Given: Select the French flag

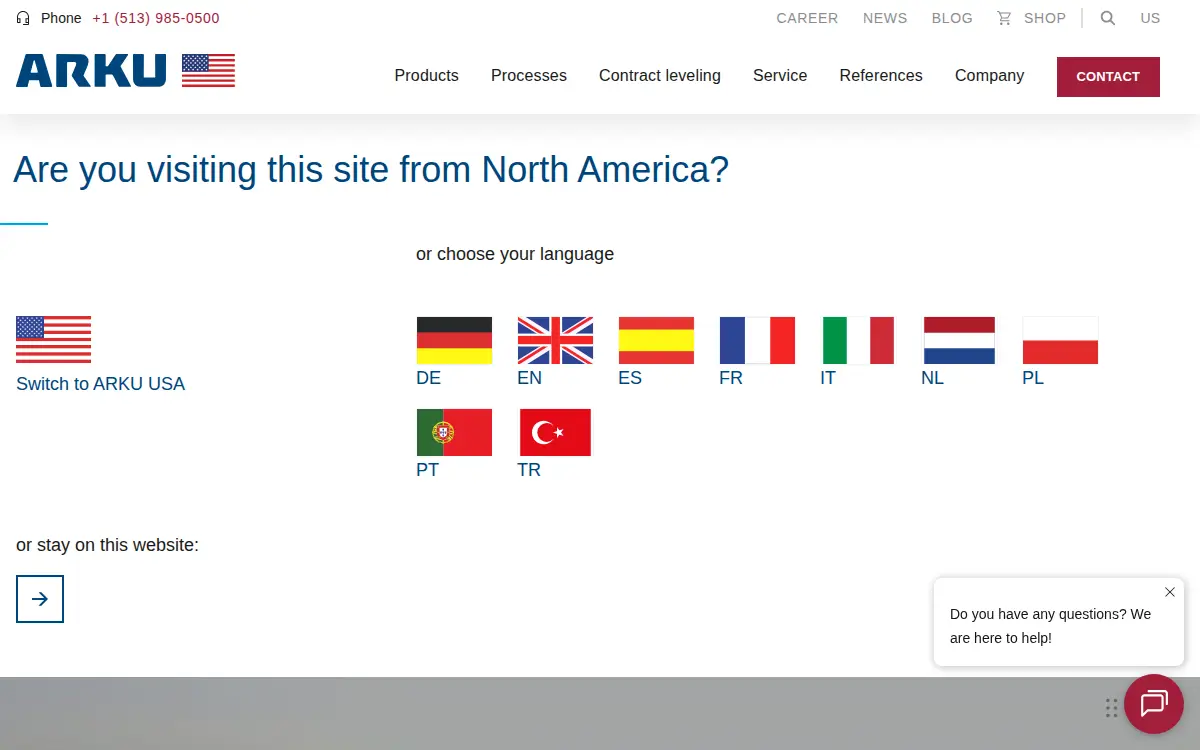Looking at the screenshot, I should pos(757,340).
